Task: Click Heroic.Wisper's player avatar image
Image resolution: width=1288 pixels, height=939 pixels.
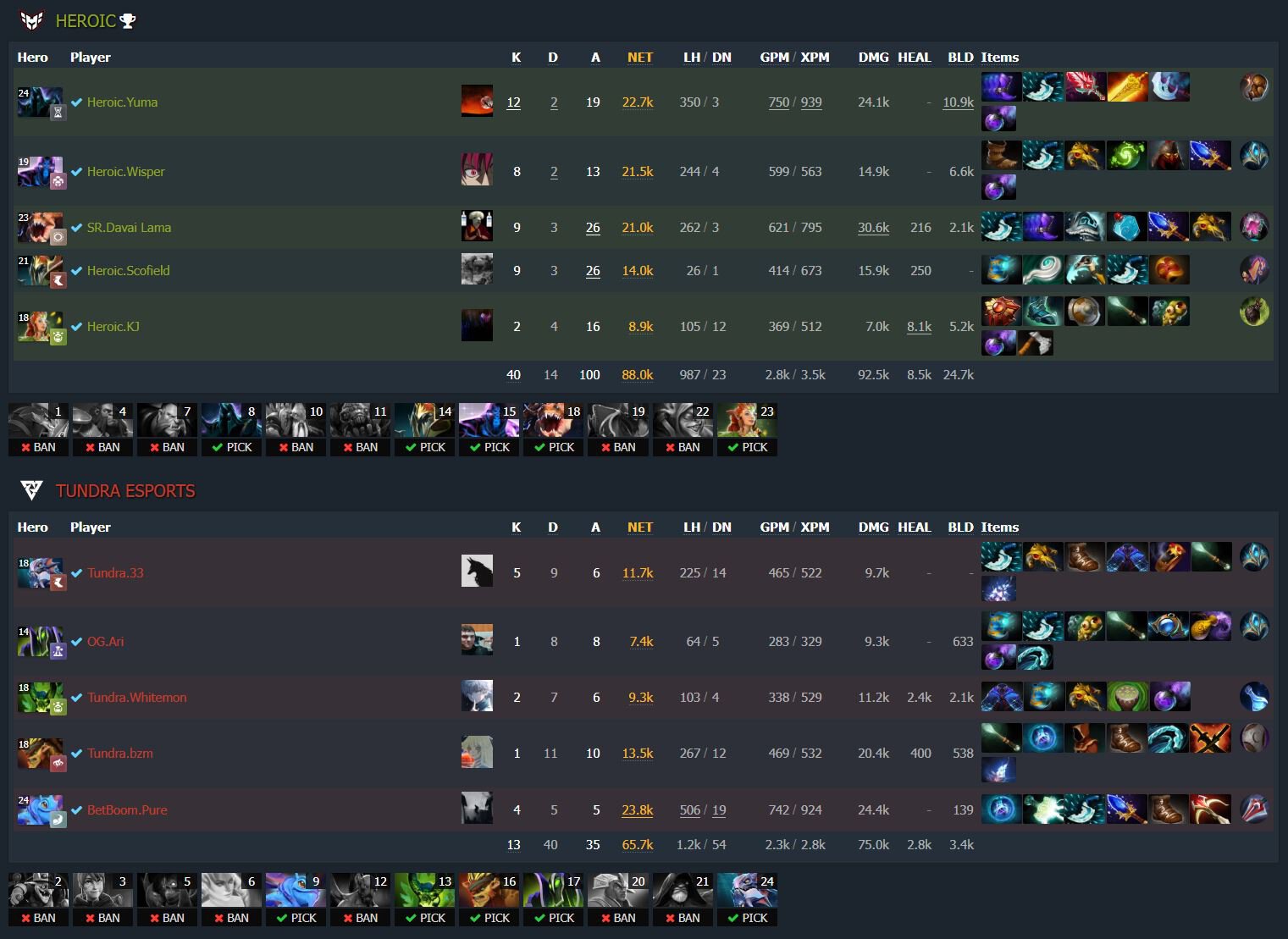Action: [x=477, y=170]
